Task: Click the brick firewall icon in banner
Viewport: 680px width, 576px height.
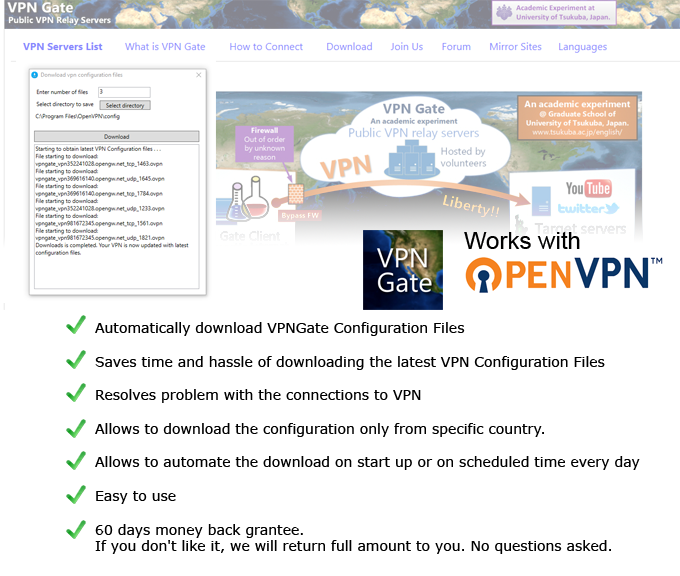Action: click(296, 194)
